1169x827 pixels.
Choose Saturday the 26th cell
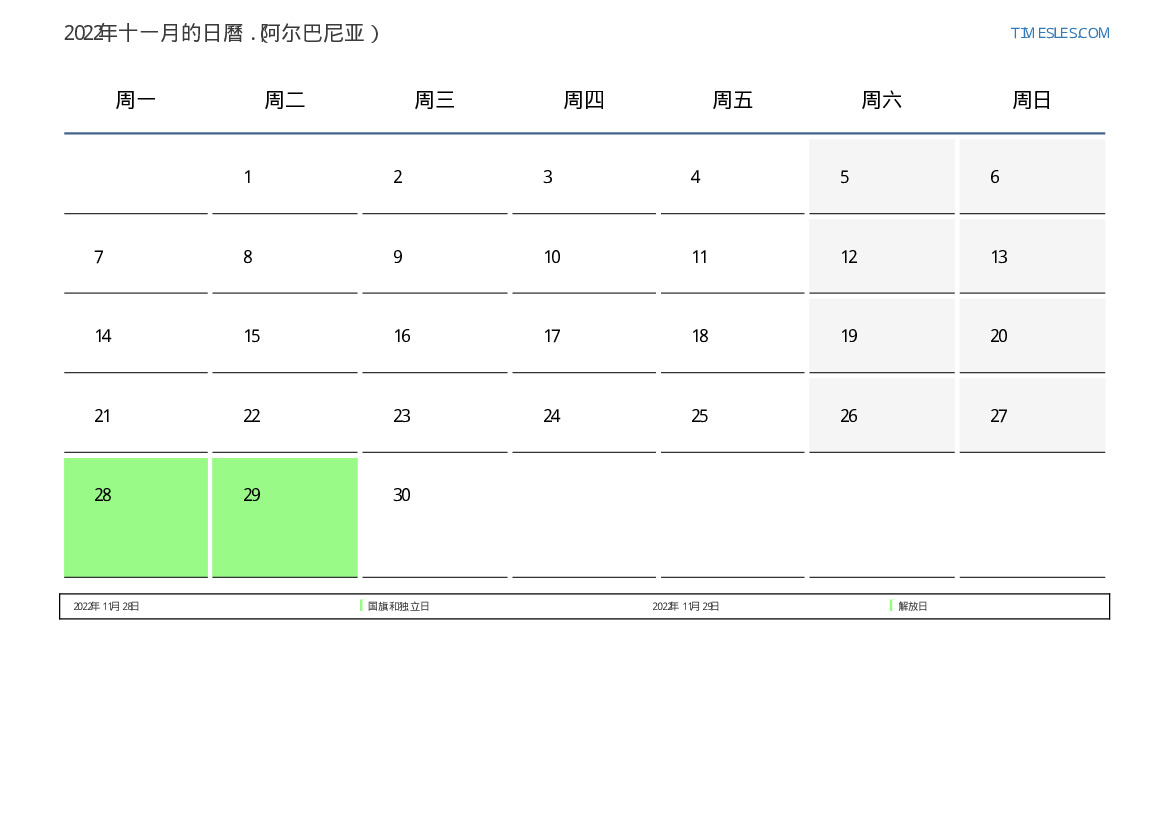881,416
